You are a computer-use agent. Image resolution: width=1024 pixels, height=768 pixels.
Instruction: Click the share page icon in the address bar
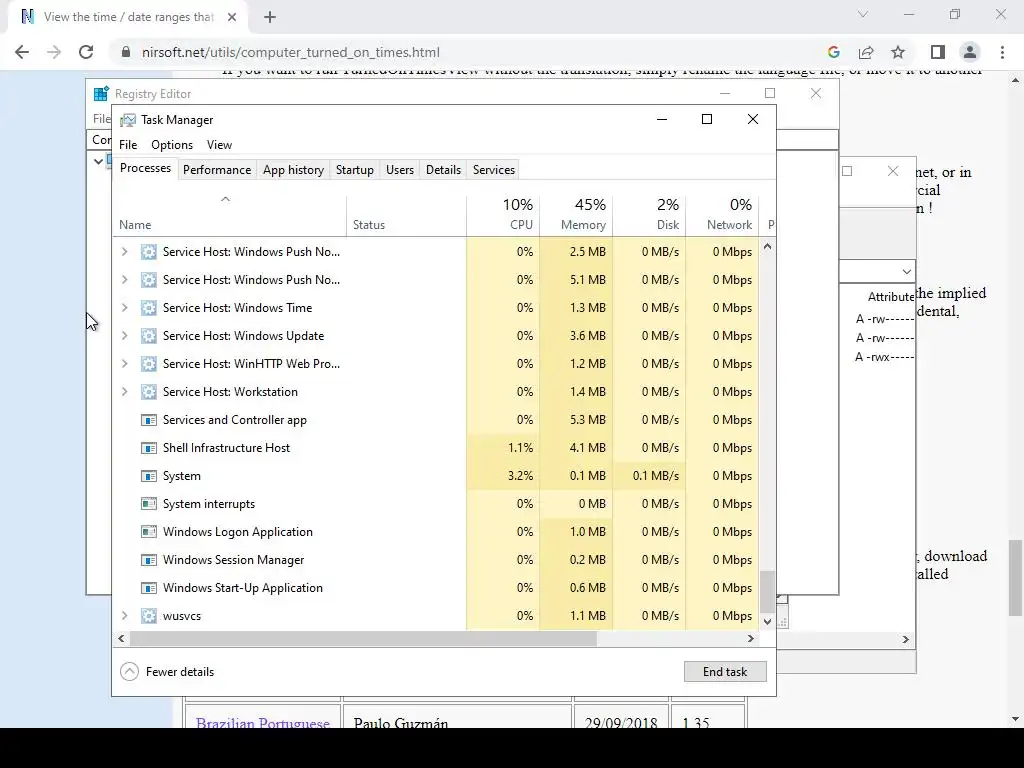pos(866,52)
